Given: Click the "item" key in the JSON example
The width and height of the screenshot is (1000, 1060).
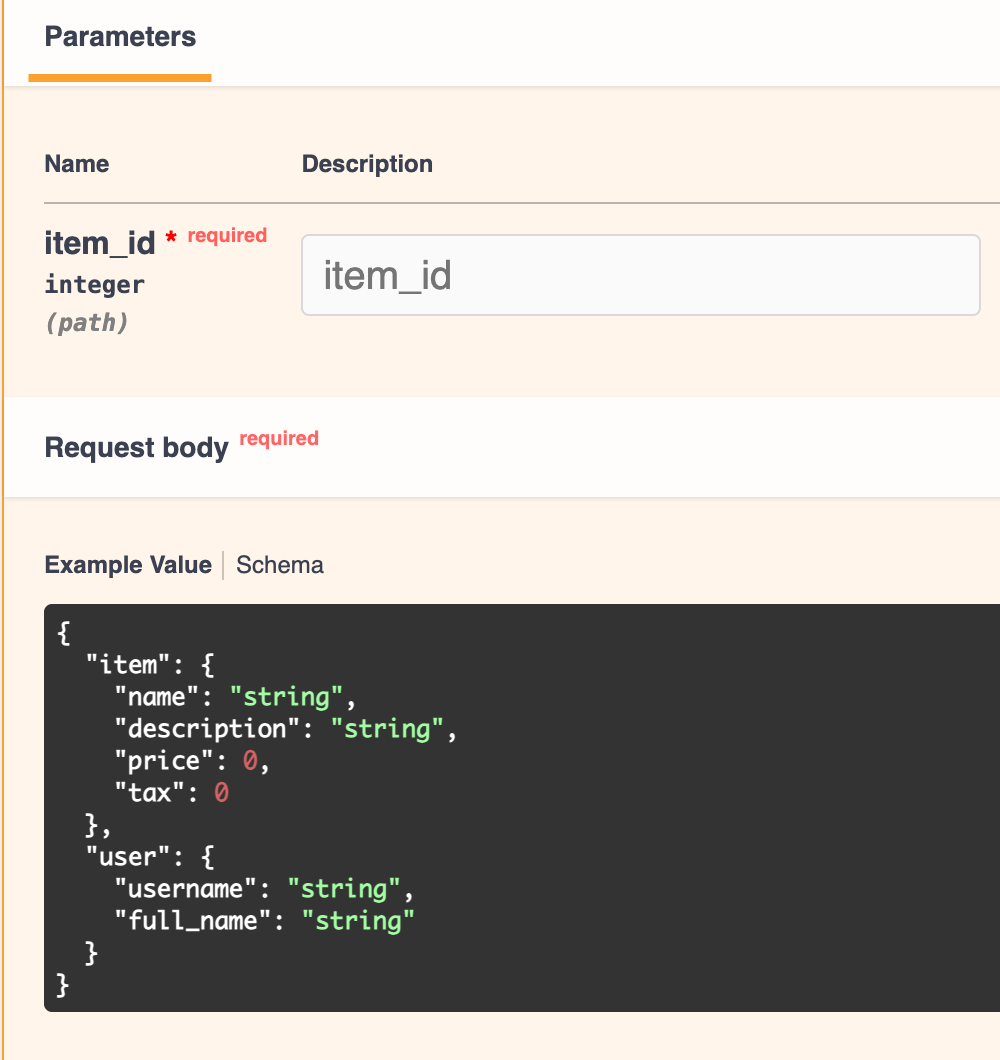Looking at the screenshot, I should 122,664.
